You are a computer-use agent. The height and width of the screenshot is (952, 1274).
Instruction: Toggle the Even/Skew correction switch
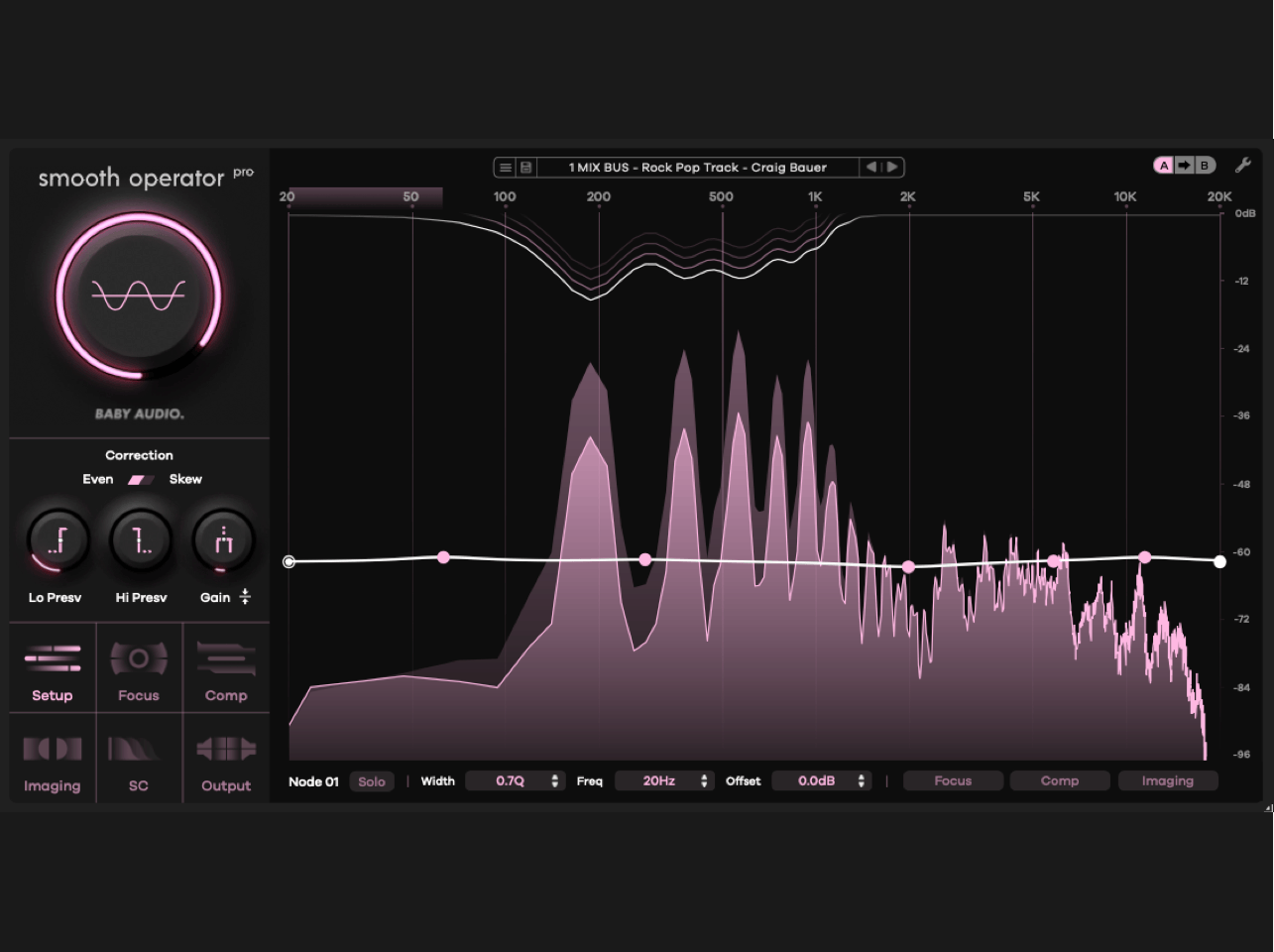(x=141, y=480)
